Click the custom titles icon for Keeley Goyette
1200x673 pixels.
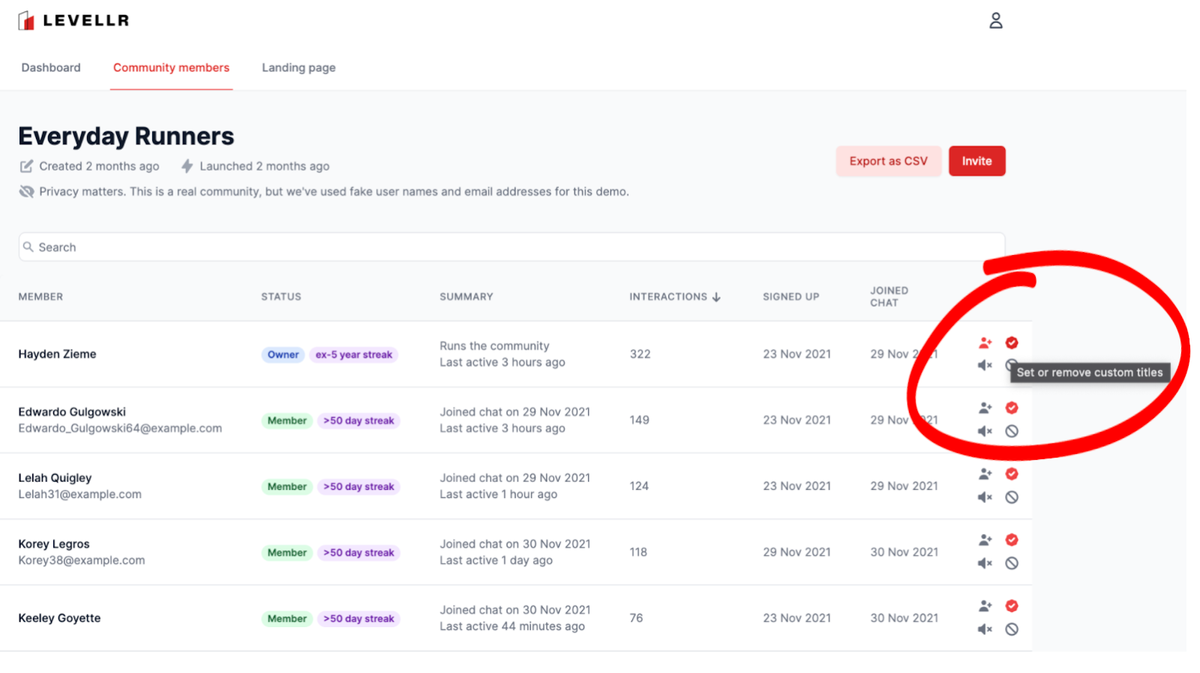pos(985,606)
